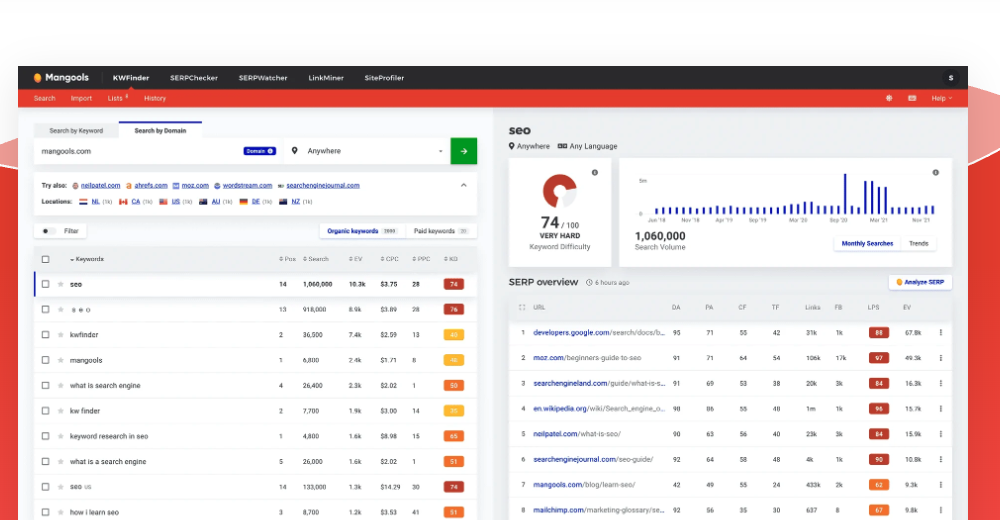The image size is (1000, 520).
Task: Check the kwfinder keyword checkbox
Action: 45,334
